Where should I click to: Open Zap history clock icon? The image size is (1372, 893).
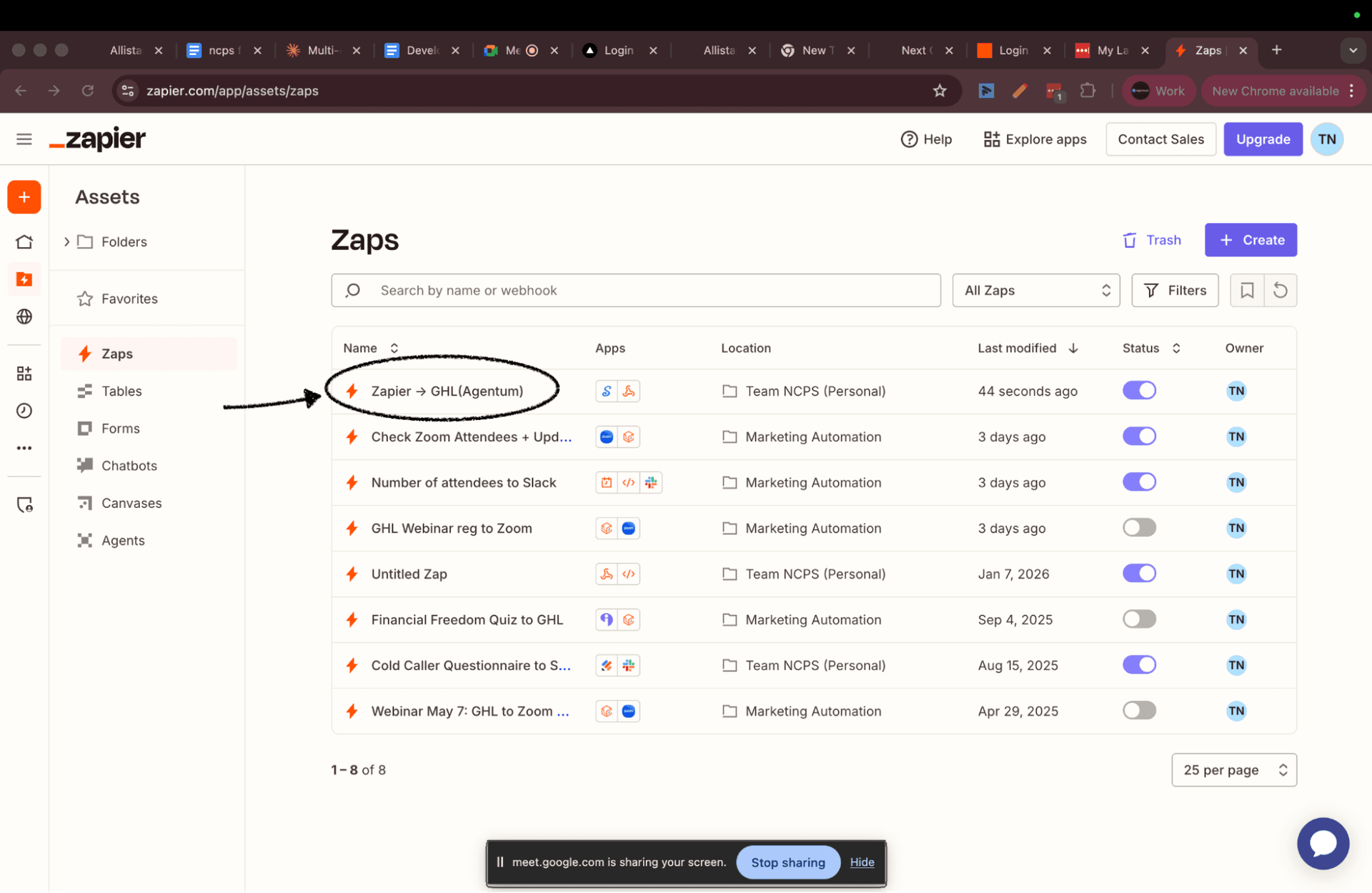(24, 411)
